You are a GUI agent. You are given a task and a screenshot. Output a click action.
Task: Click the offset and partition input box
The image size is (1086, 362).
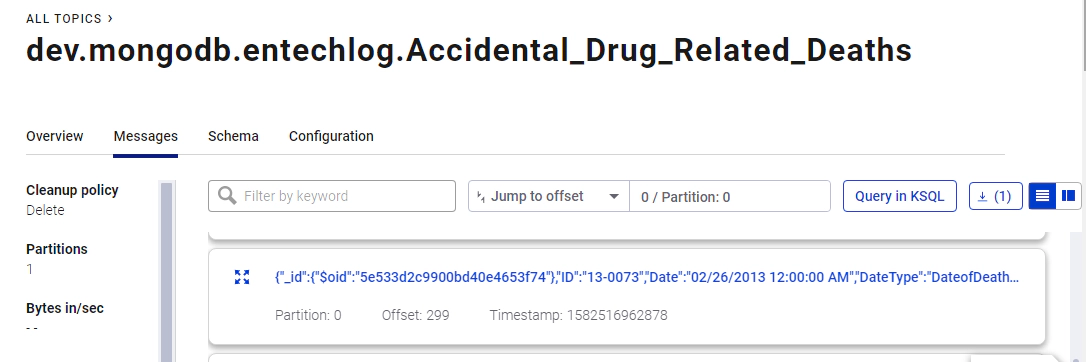[x=730, y=197]
